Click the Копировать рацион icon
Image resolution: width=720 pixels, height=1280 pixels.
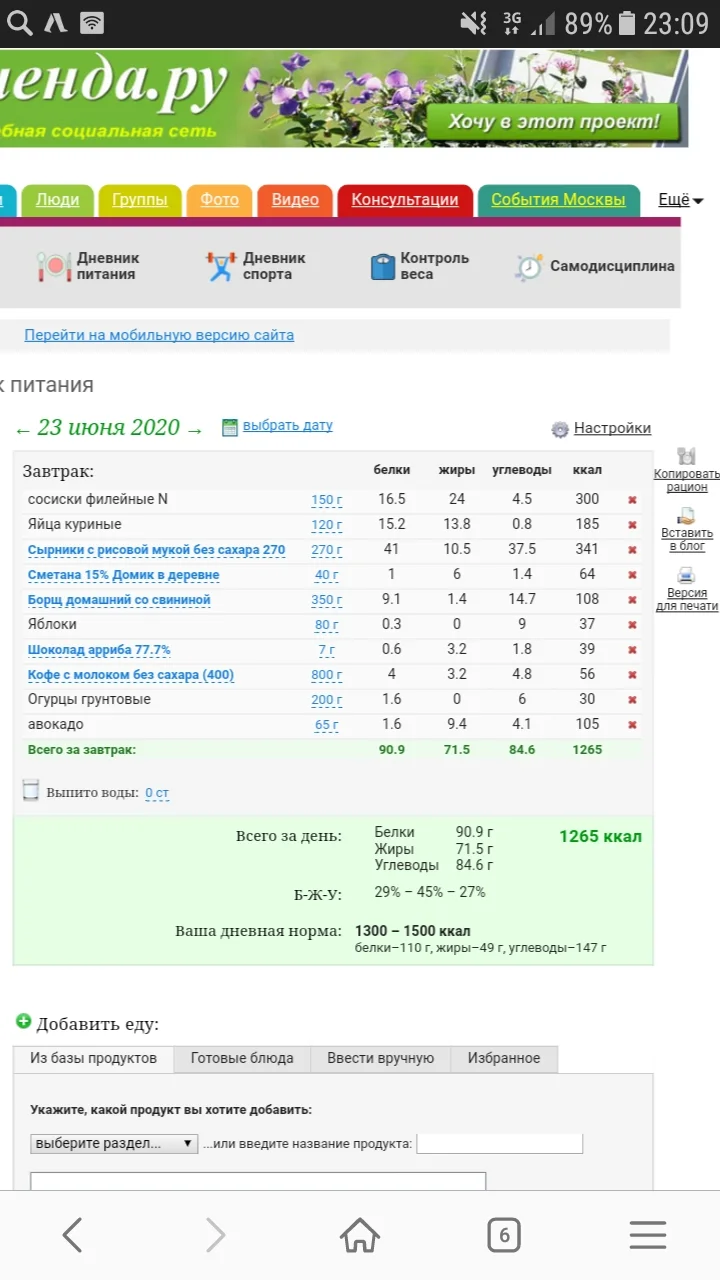coord(687,456)
